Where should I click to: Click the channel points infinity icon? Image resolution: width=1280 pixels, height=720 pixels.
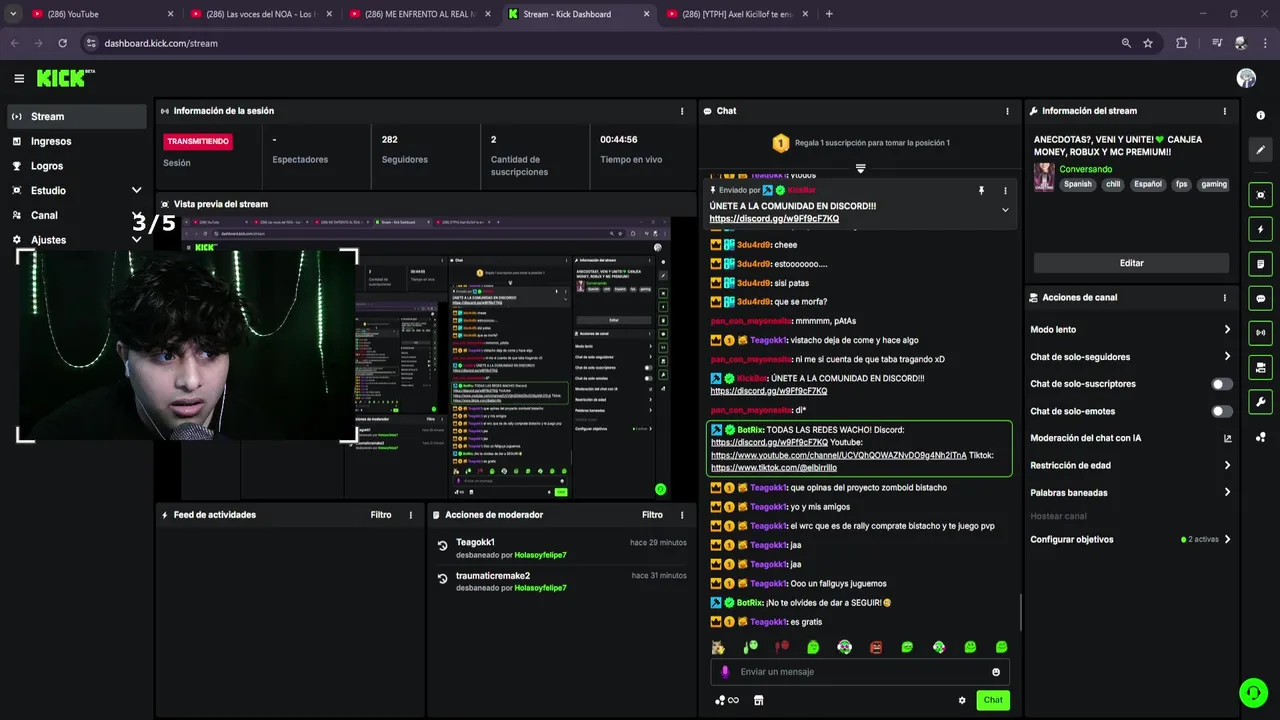point(727,700)
